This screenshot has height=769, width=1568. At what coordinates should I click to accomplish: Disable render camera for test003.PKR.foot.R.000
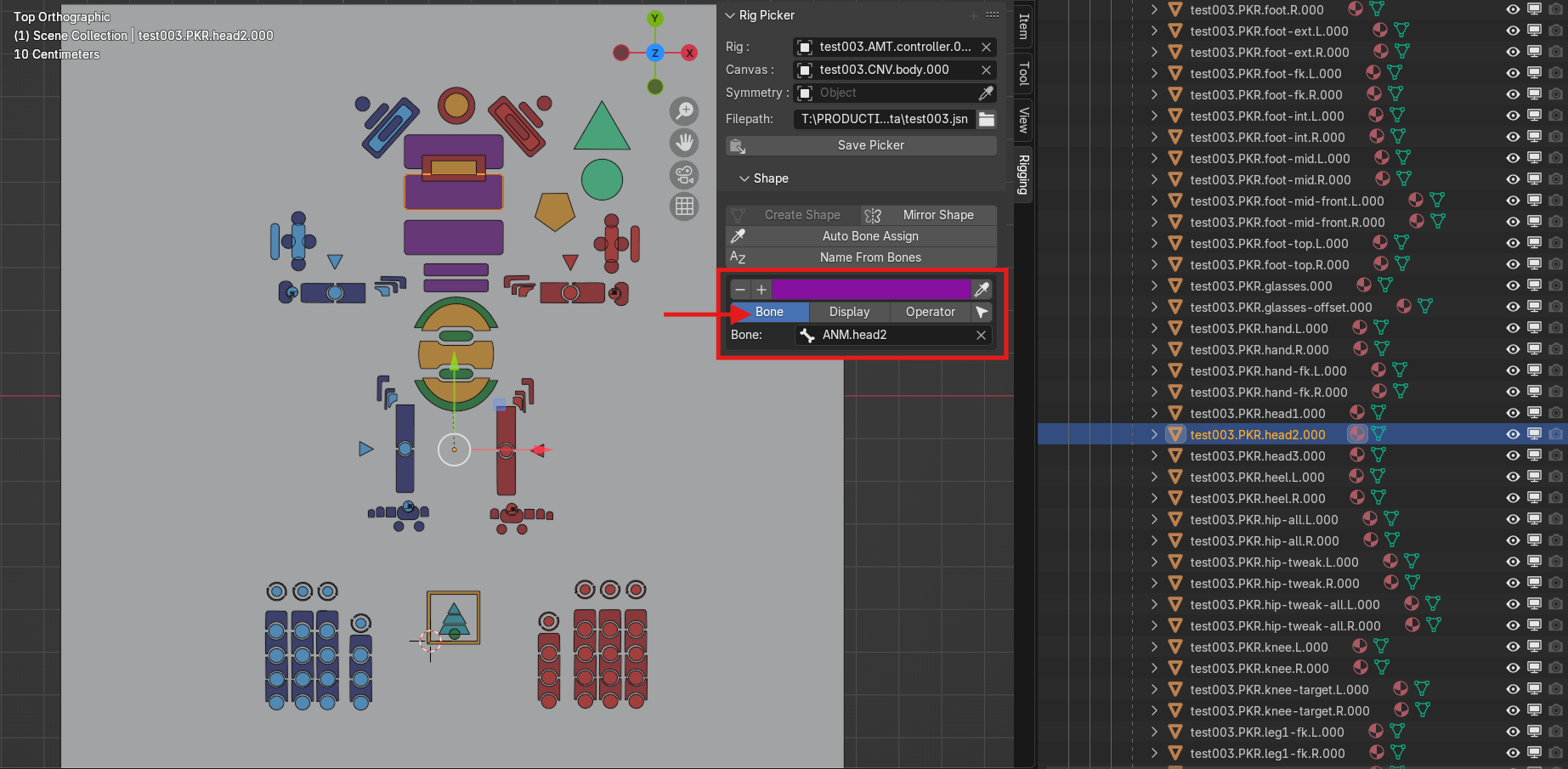[x=1555, y=9]
